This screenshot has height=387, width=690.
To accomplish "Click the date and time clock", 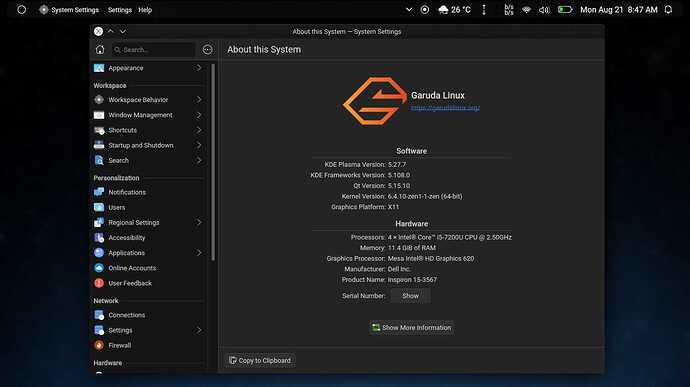I will pos(619,10).
